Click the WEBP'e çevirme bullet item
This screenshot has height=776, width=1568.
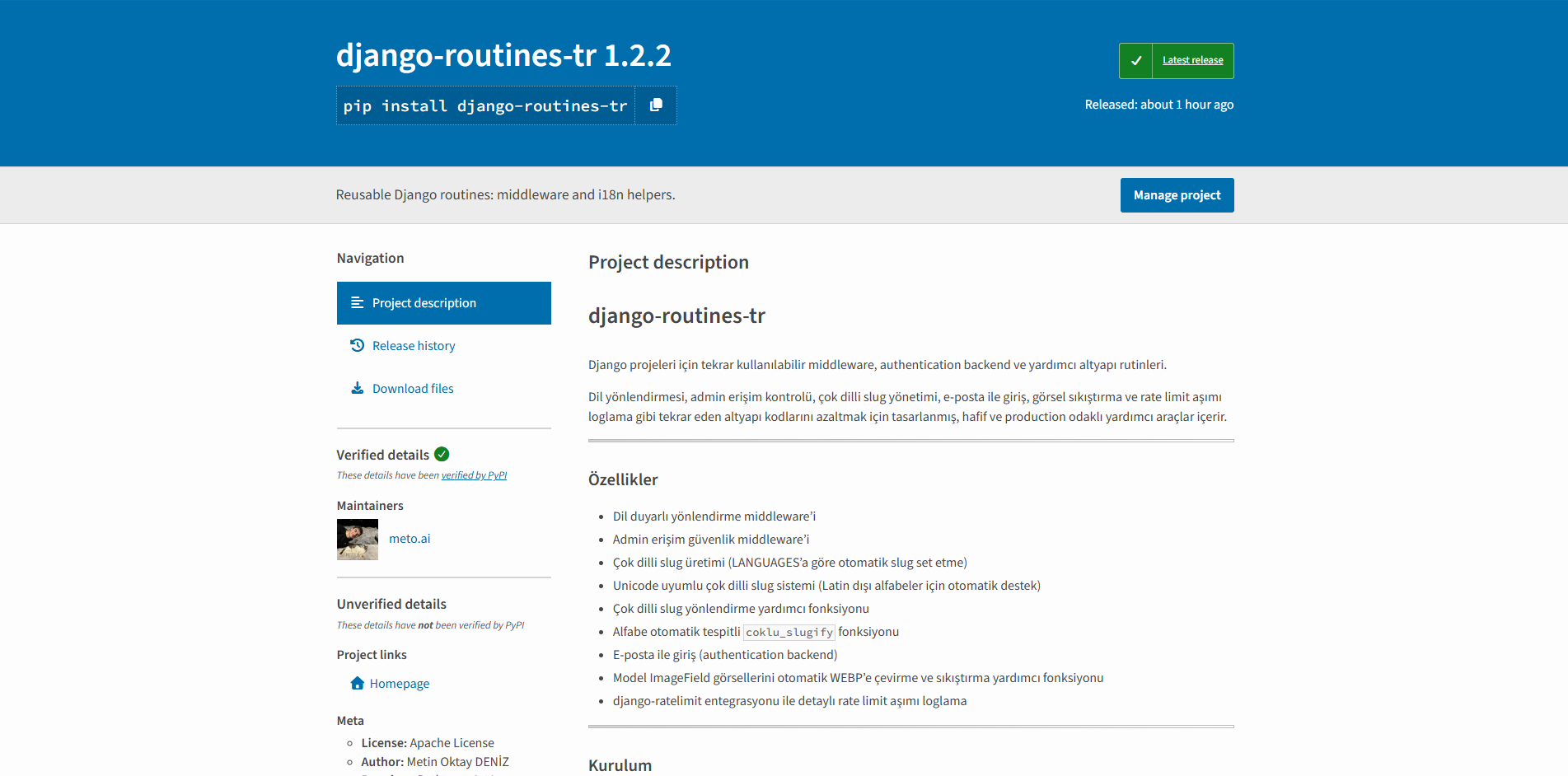[858, 678]
